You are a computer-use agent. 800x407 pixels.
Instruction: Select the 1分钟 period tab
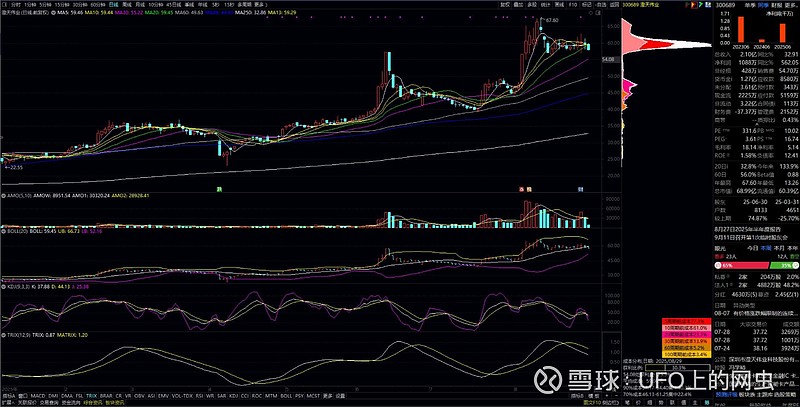pos(31,4)
